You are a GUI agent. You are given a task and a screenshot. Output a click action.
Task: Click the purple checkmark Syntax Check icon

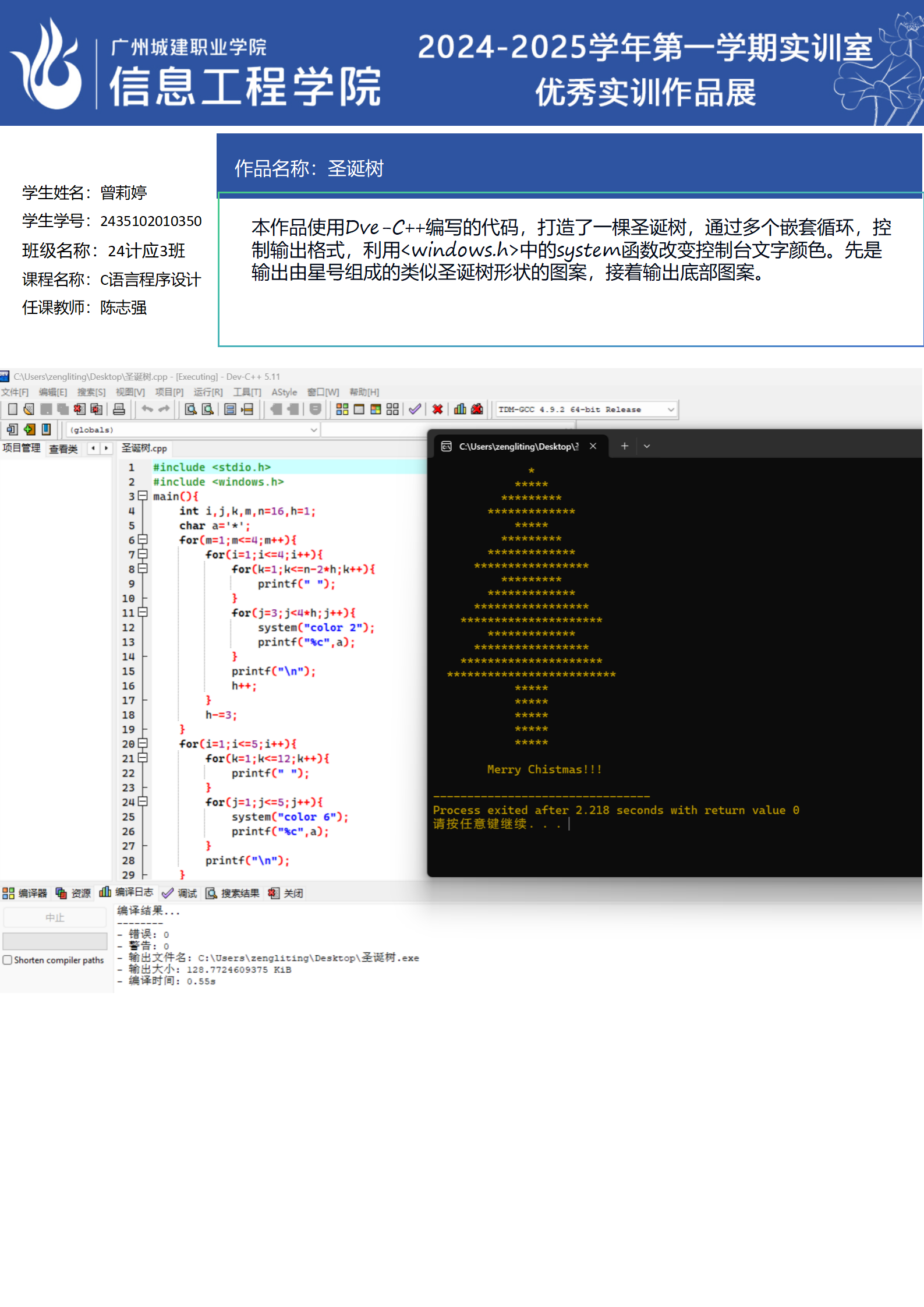click(415, 409)
